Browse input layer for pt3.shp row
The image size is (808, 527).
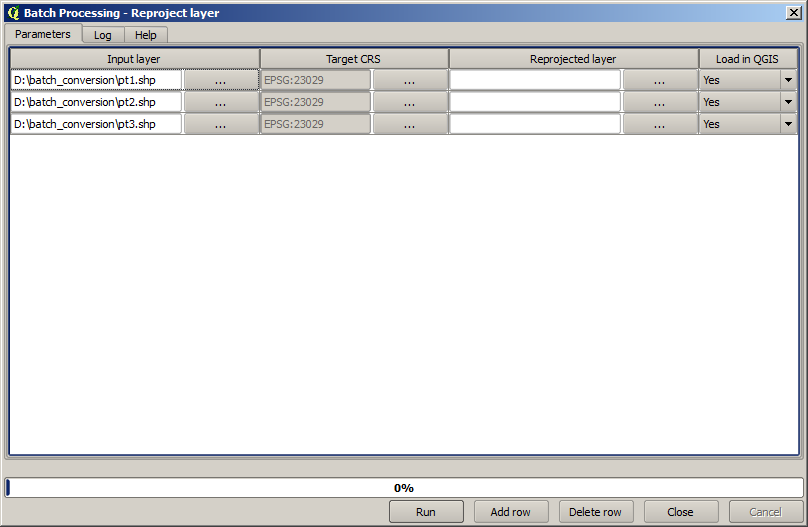point(220,124)
